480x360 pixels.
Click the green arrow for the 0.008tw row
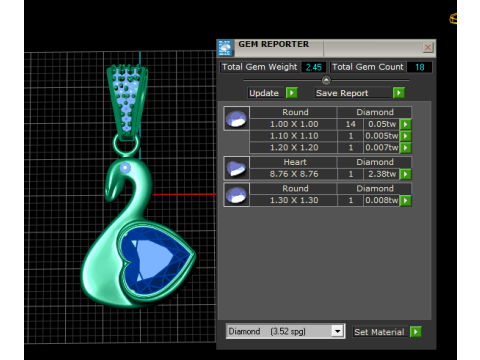[x=405, y=200]
